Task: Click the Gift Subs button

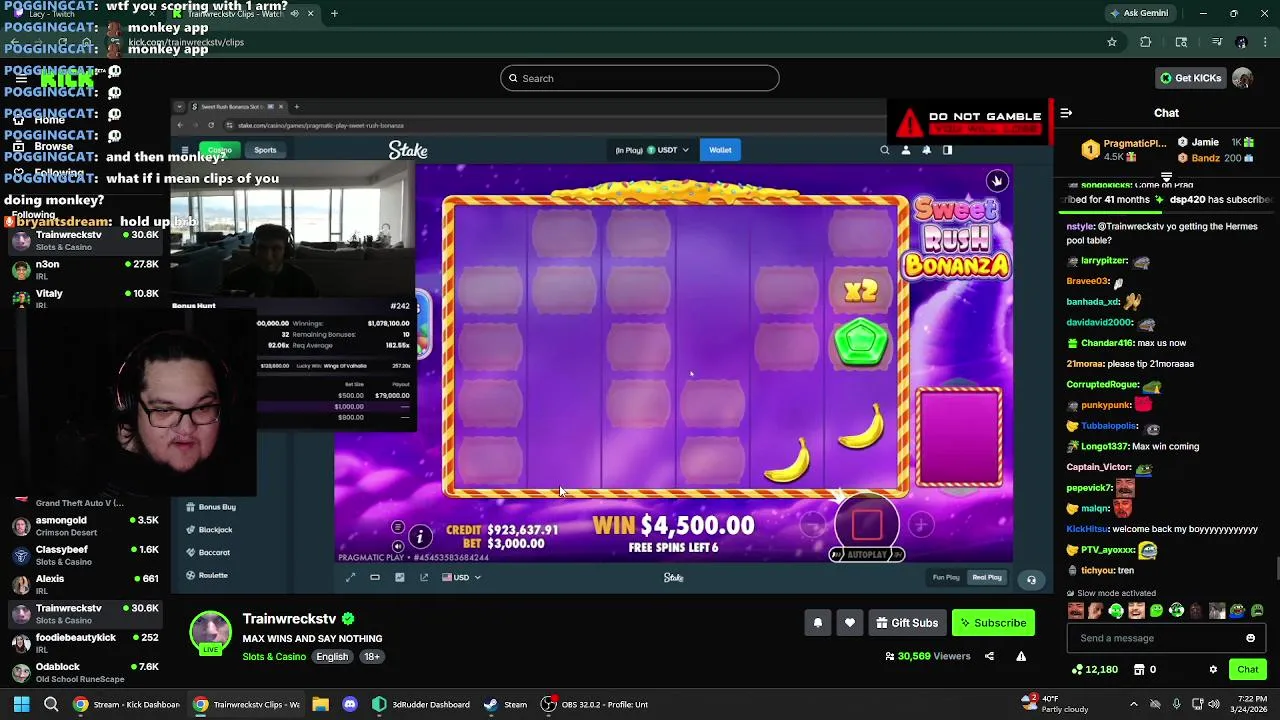Action: click(x=907, y=623)
